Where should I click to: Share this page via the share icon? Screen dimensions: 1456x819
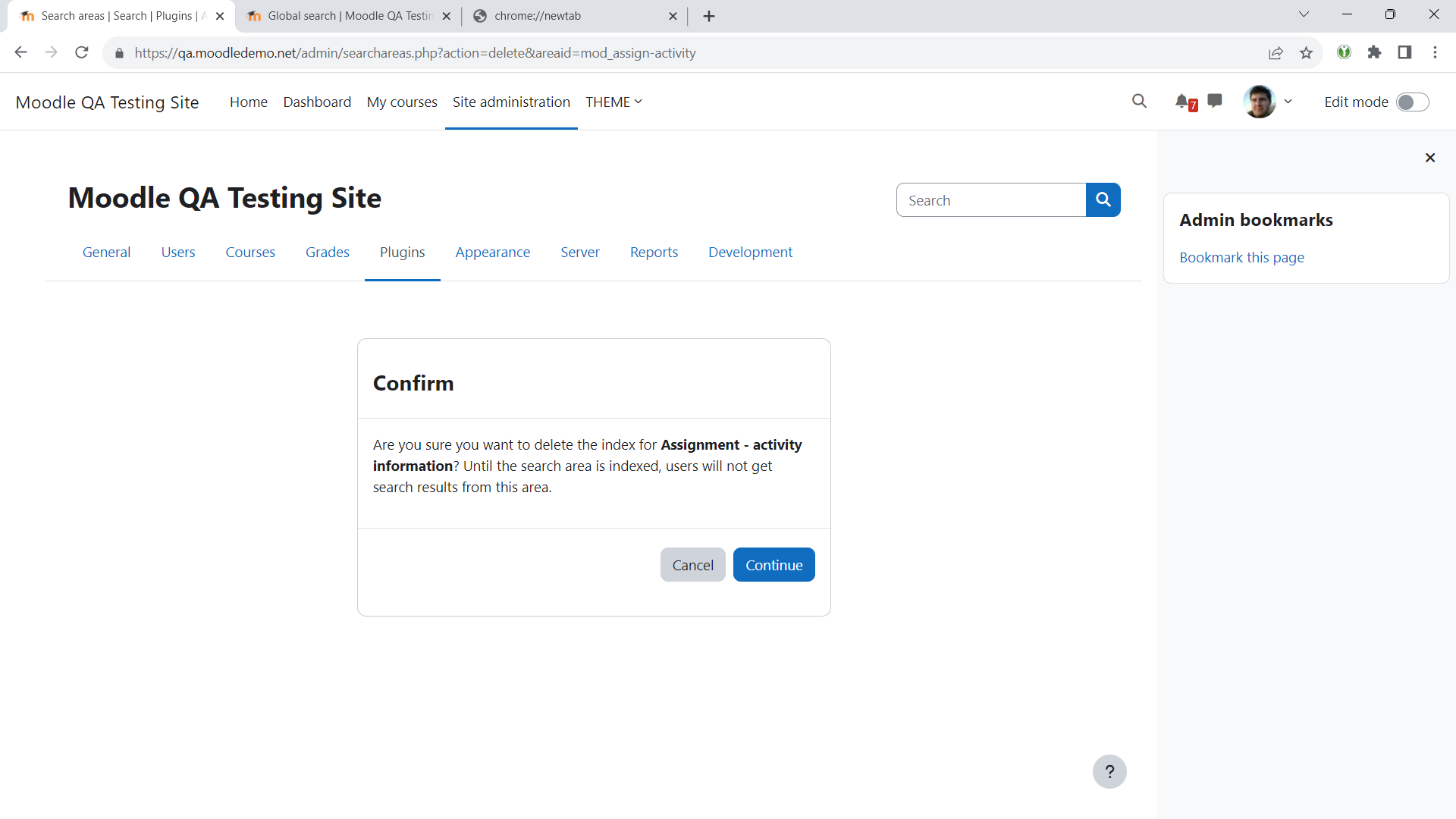[1276, 52]
